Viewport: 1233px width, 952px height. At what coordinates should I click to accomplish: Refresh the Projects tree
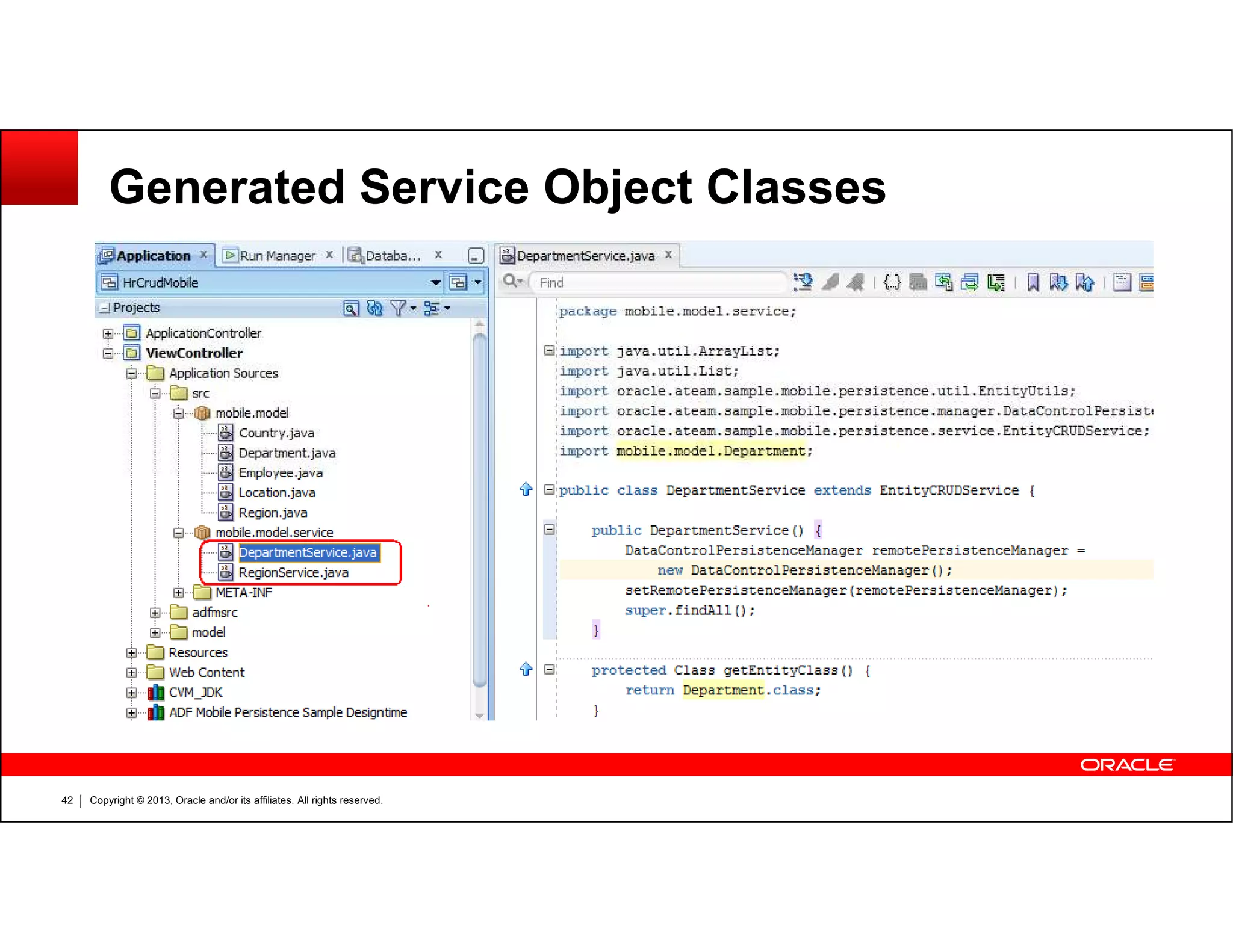[x=374, y=308]
